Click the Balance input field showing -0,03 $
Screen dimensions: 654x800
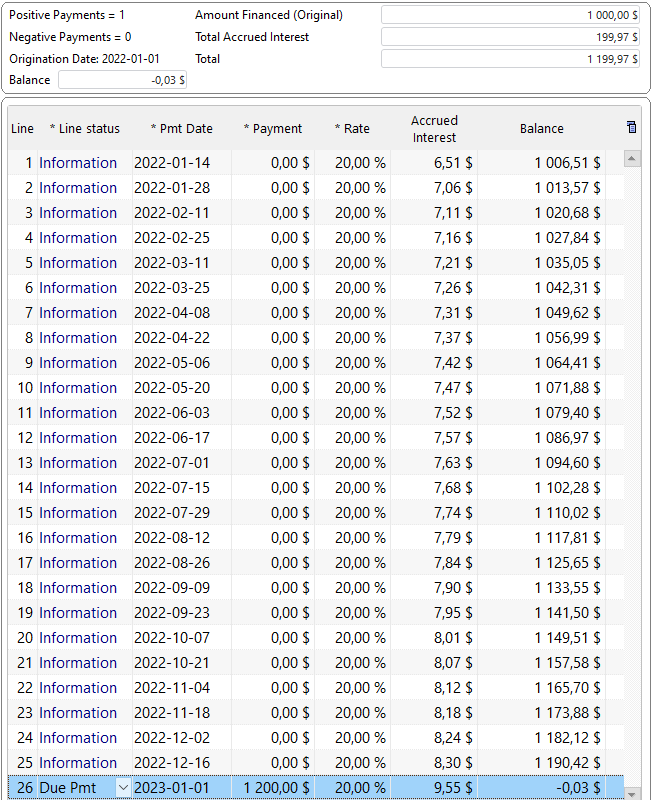coord(123,80)
